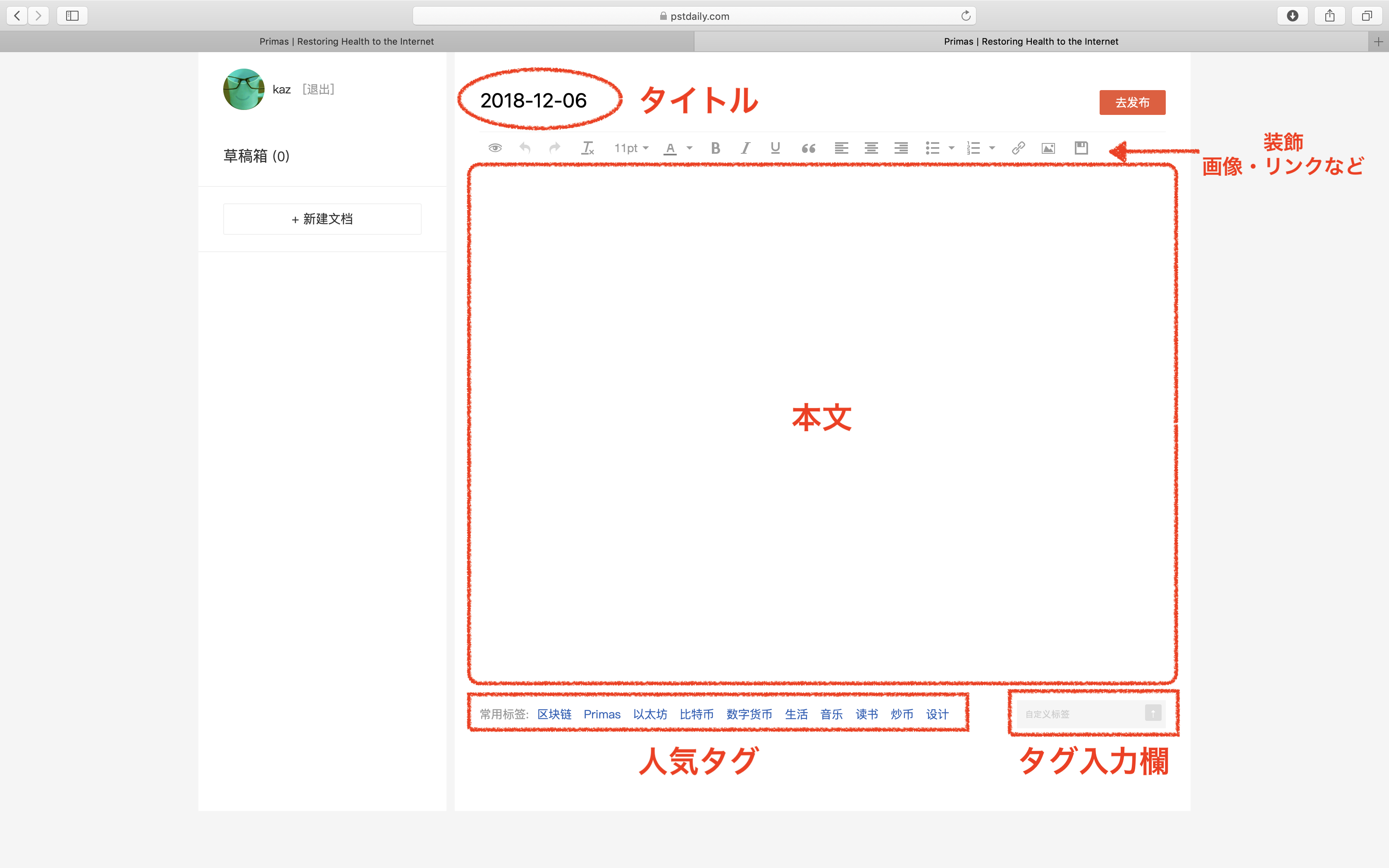
Task: Toggle italic formatting
Action: pyautogui.click(x=745, y=148)
